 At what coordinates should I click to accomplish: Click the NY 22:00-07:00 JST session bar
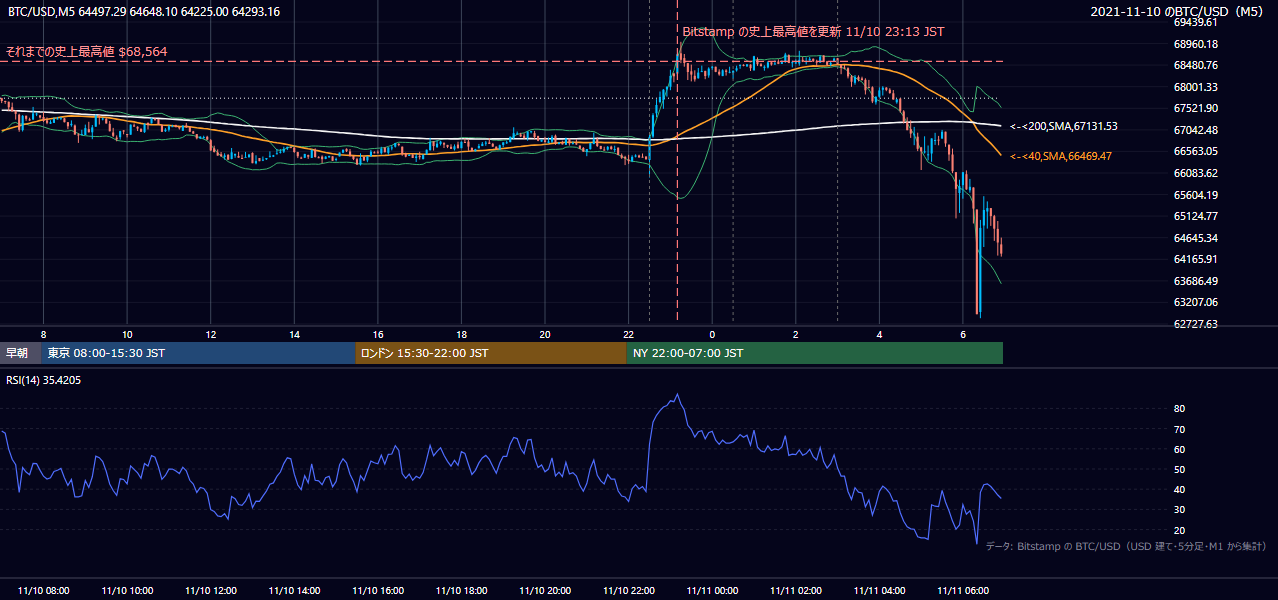pos(814,353)
